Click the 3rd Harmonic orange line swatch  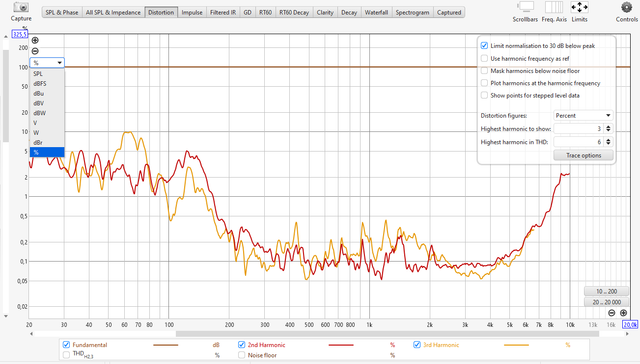pos(516,345)
